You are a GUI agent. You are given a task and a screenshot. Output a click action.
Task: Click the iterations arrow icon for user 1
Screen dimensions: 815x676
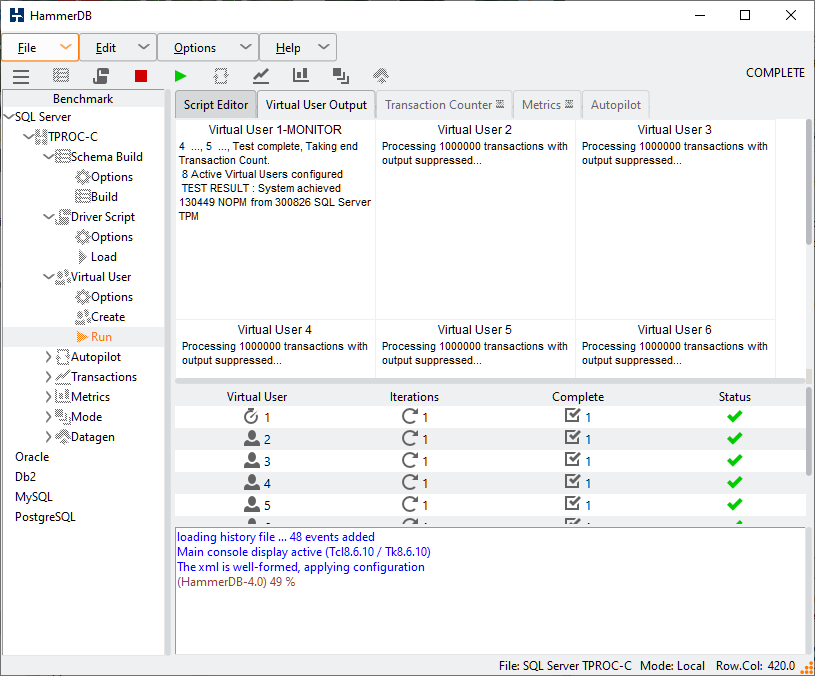pos(410,416)
